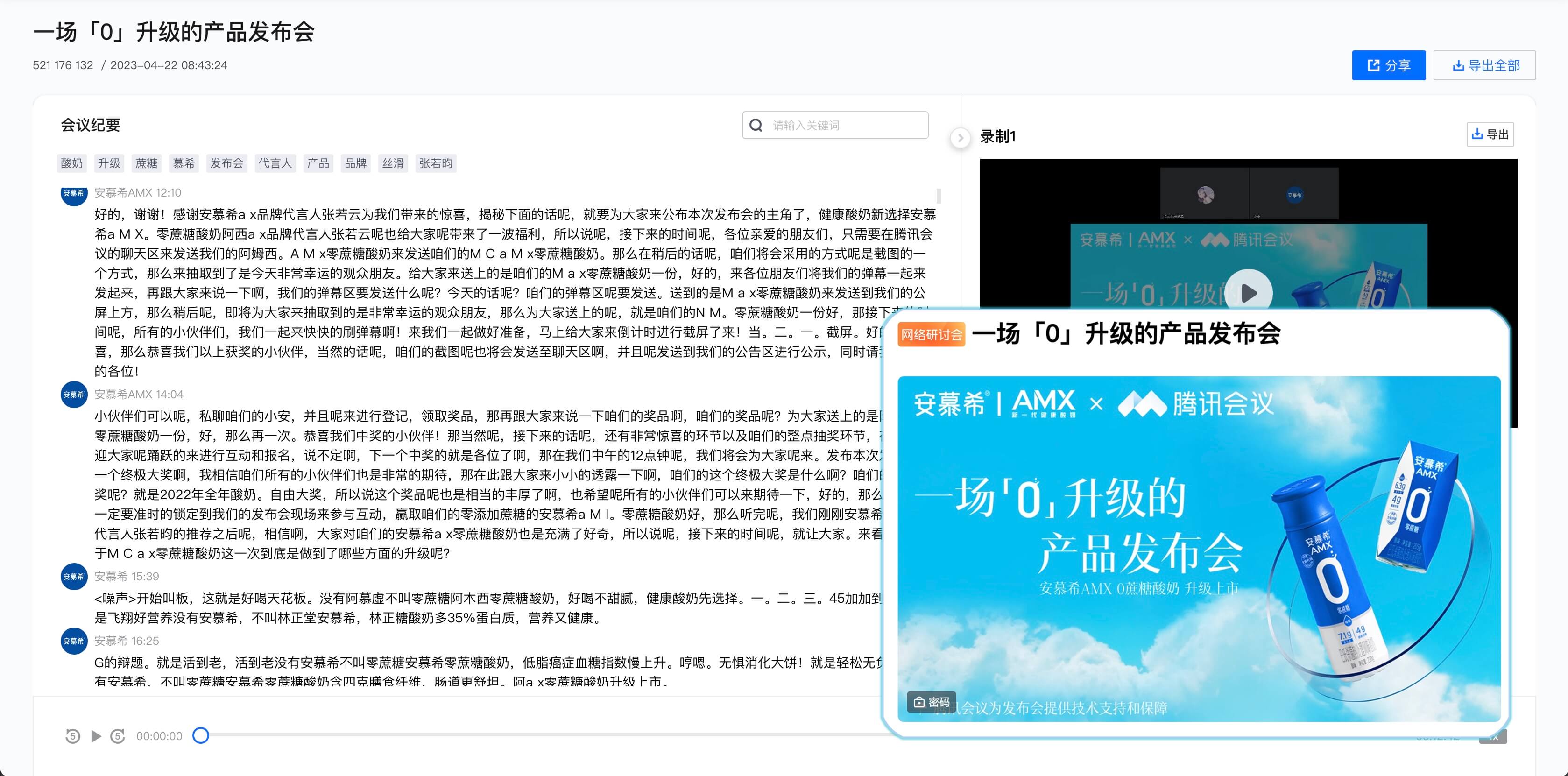The height and width of the screenshot is (776, 1568).
Task: Click the playback progress slider handle
Action: 201,735
